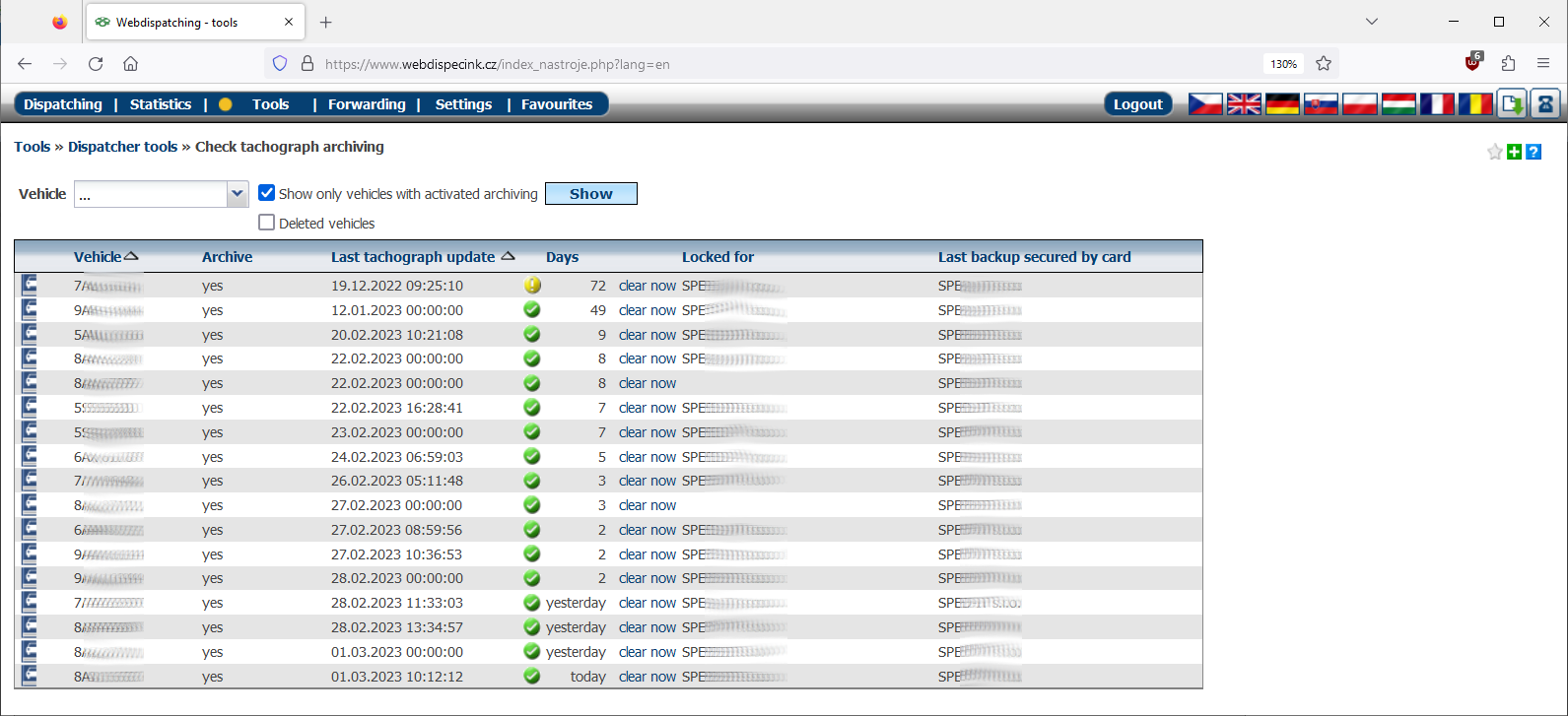Open detail icon for the first vehicle row
Image resolution: width=1568 pixels, height=716 pixels.
(x=30, y=286)
